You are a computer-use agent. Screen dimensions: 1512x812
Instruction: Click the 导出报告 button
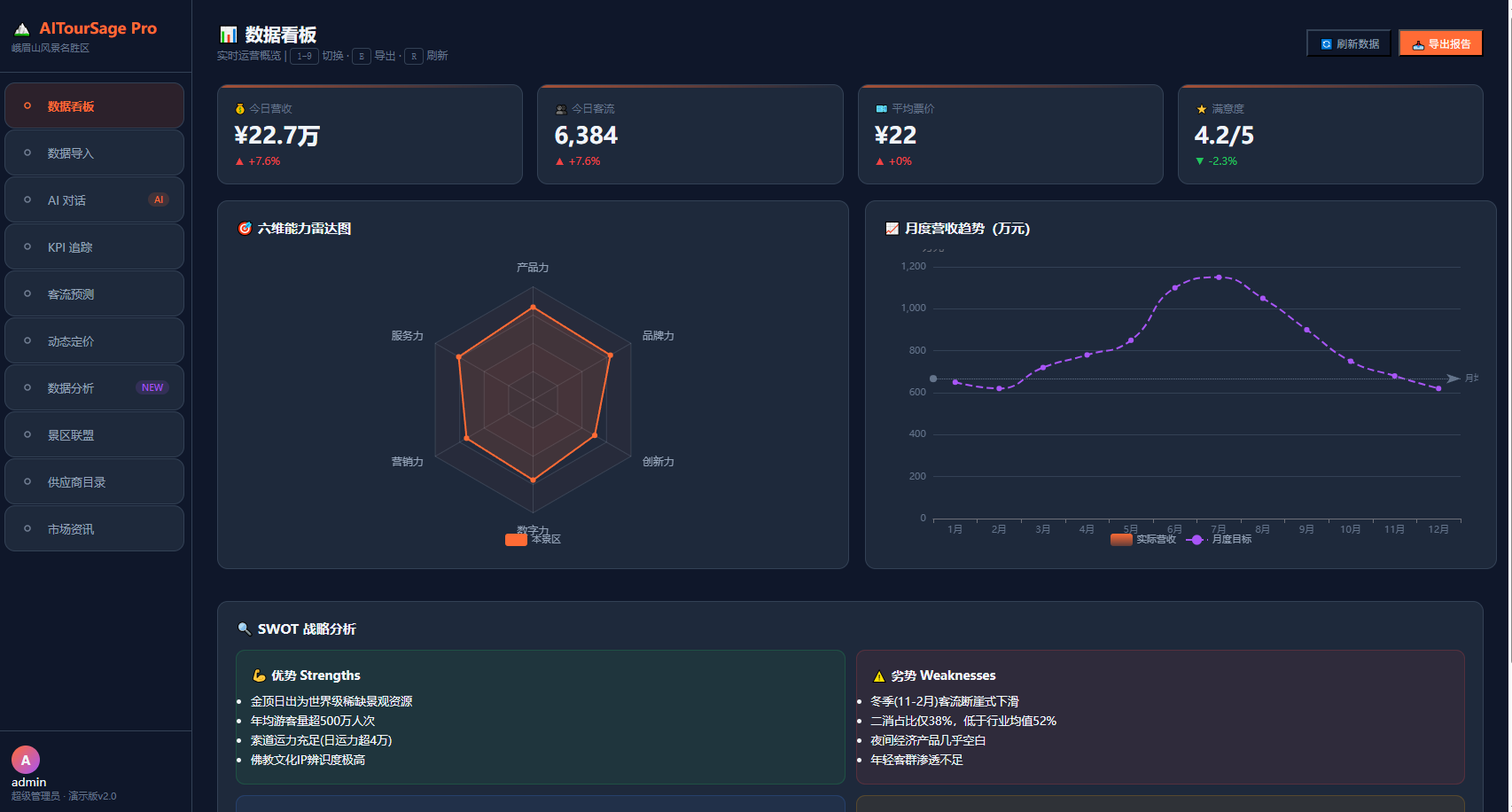pyautogui.click(x=1440, y=43)
